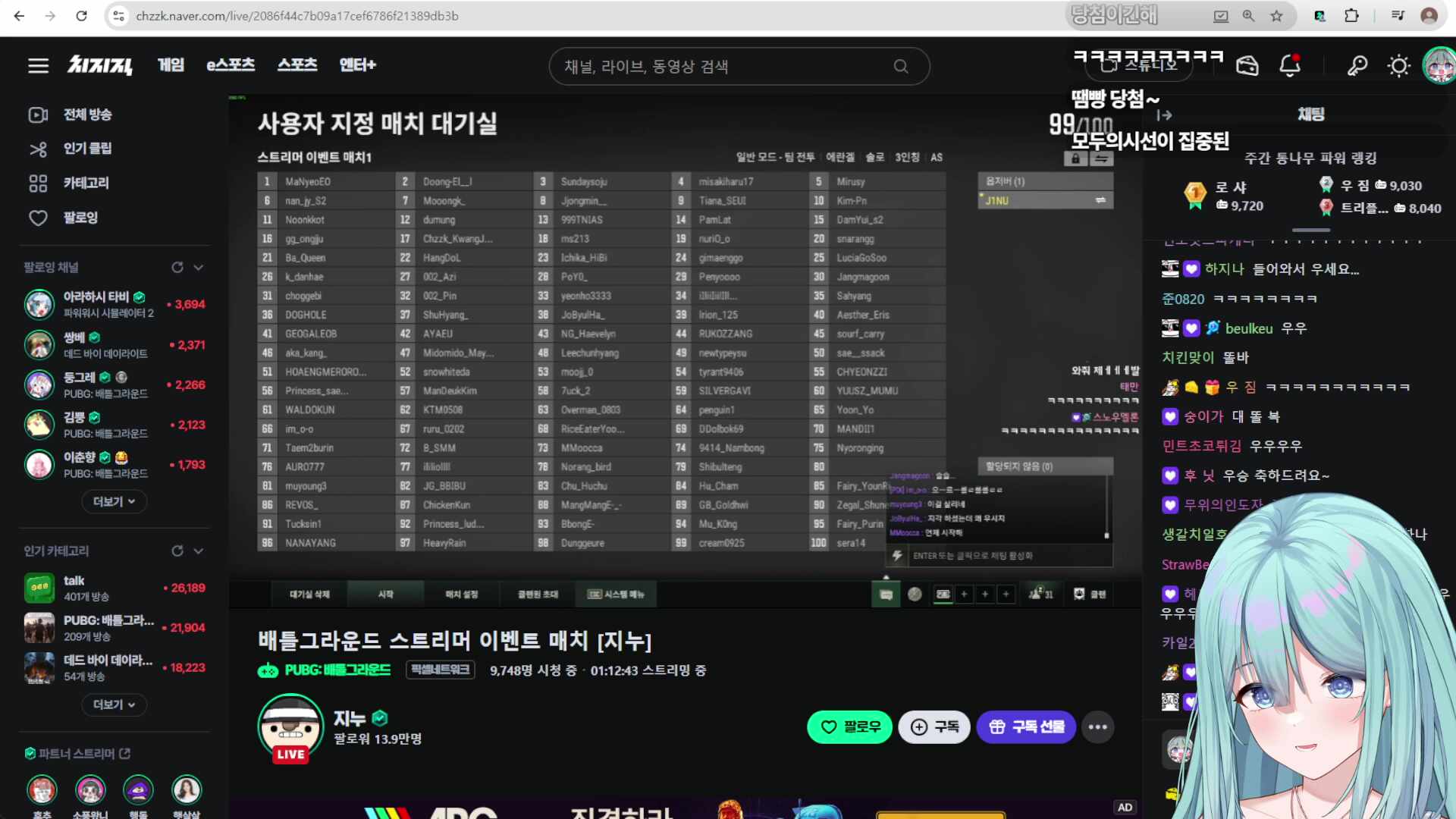Open the hamburger navigation menu
This screenshot has width=1456, height=819.
(x=38, y=65)
